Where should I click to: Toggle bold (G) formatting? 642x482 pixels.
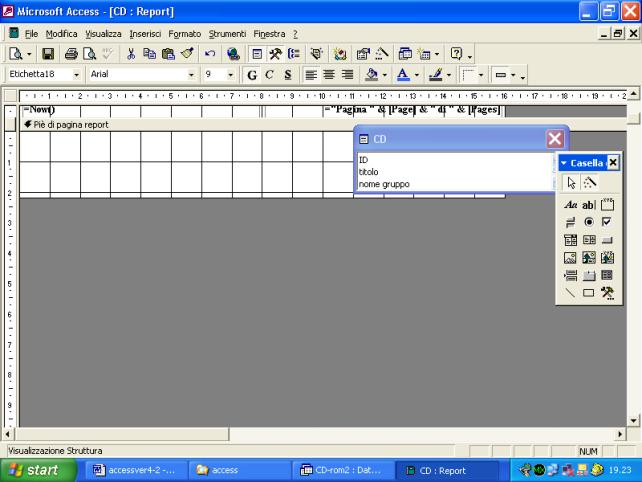tap(252, 74)
